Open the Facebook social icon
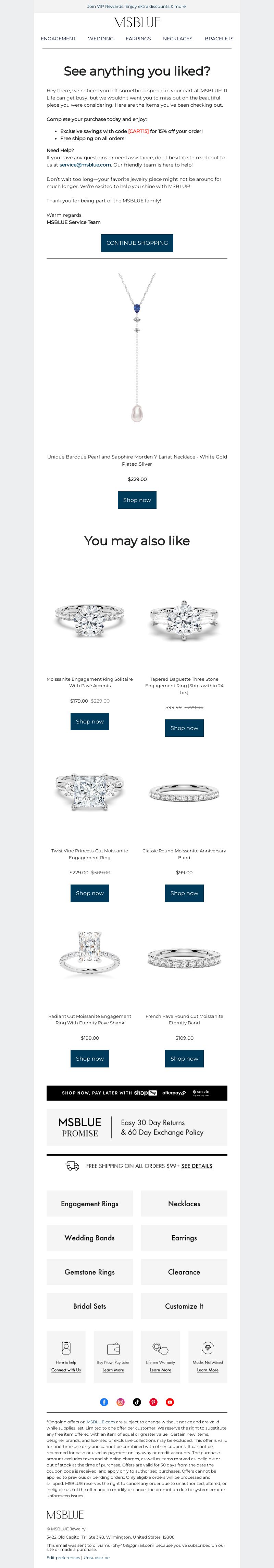The height and width of the screenshot is (1568, 274). point(104,1402)
